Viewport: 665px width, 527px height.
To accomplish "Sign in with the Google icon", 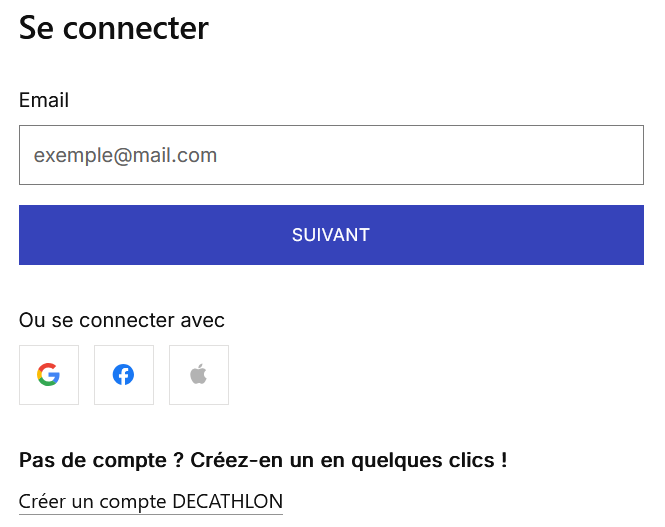I will pos(49,375).
